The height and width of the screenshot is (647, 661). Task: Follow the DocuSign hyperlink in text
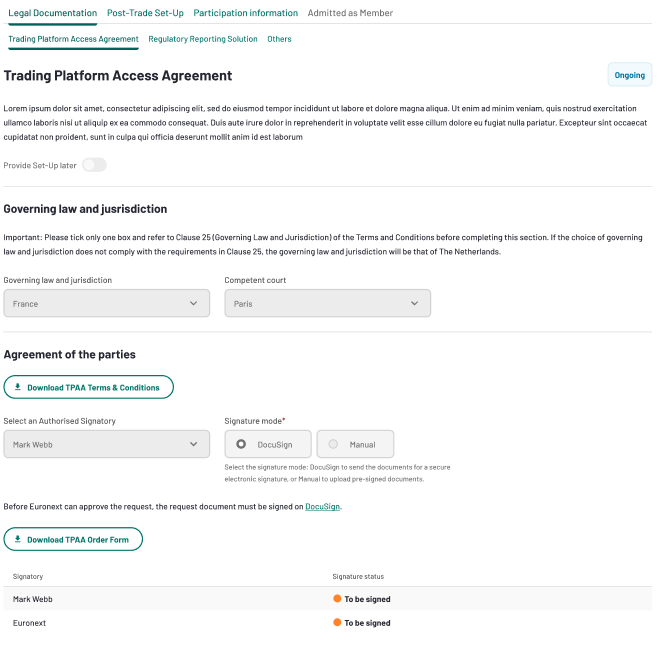[x=322, y=507]
